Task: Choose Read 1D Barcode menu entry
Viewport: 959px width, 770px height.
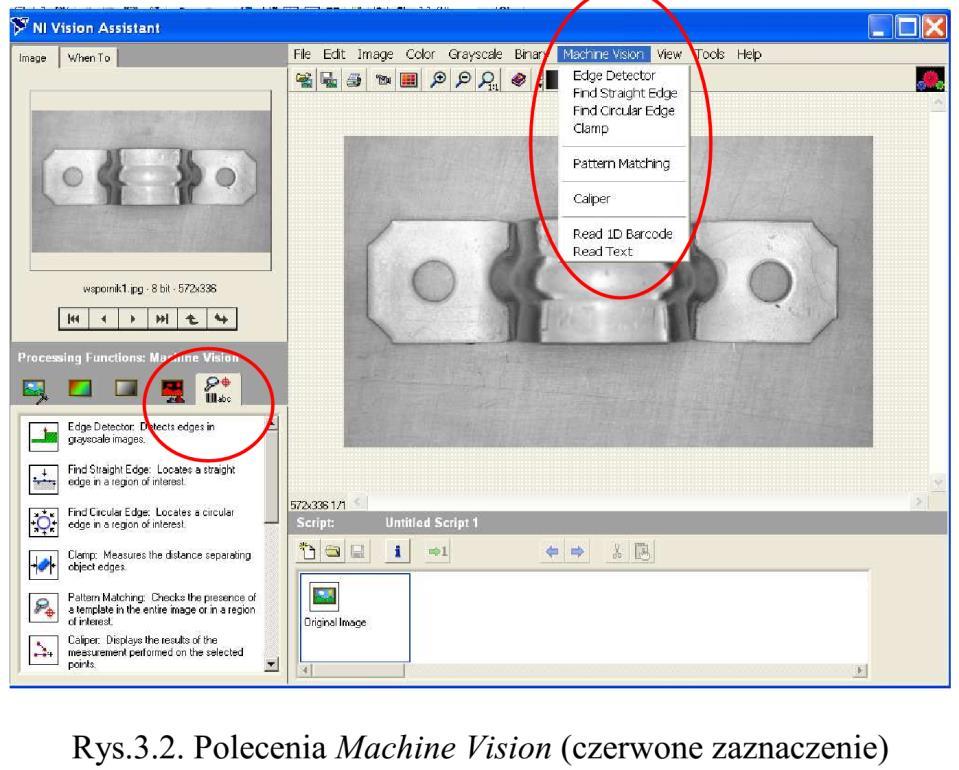Action: (622, 234)
